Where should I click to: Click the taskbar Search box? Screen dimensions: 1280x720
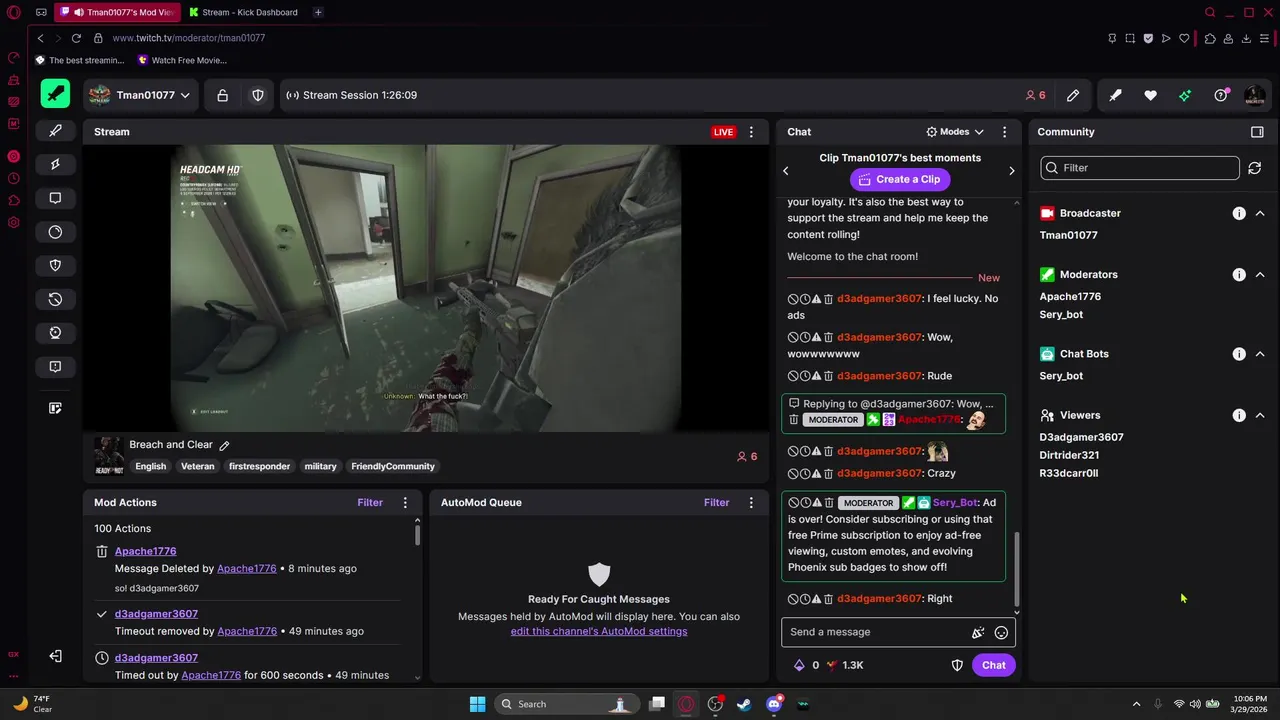point(567,704)
